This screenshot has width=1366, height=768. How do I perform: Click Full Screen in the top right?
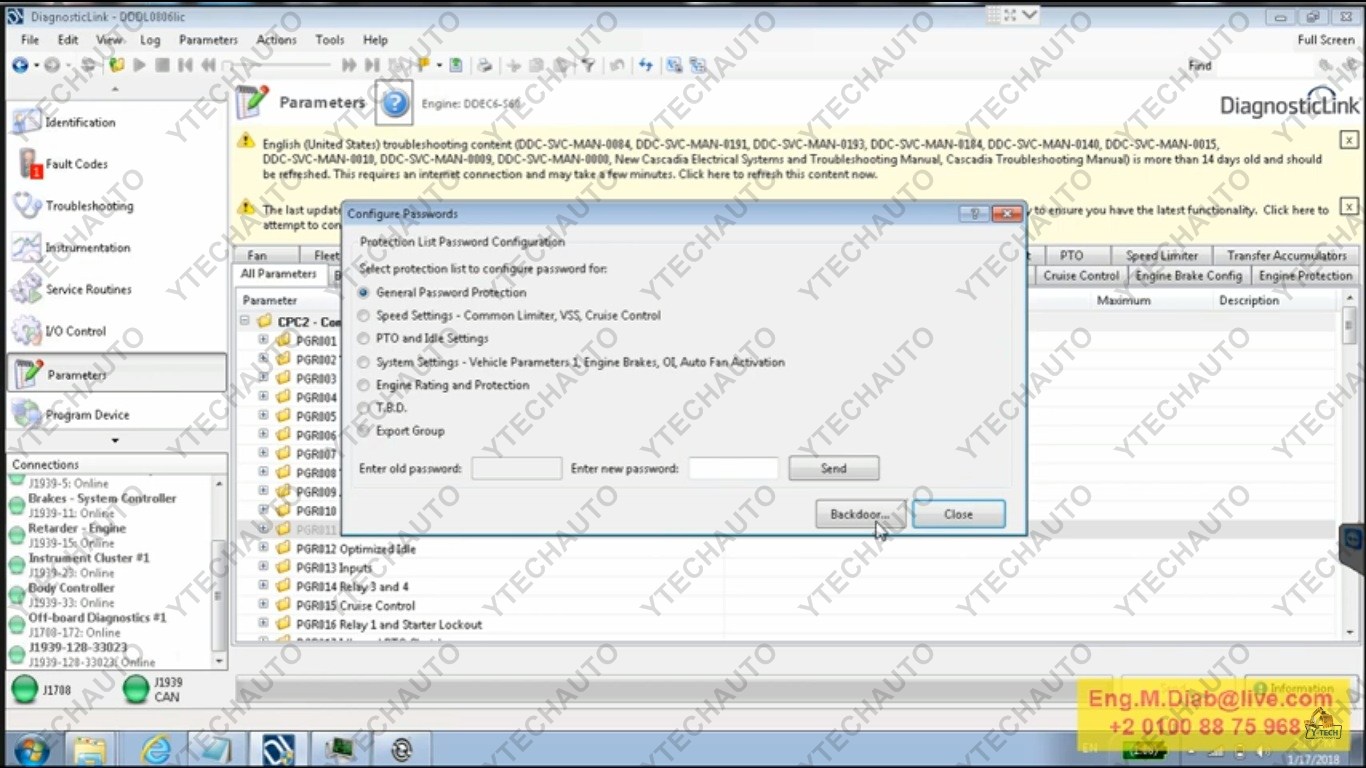1326,40
